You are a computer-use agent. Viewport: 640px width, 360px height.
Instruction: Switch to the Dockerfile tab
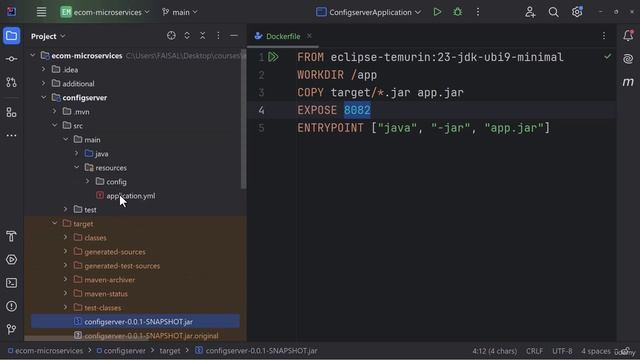click(283, 36)
